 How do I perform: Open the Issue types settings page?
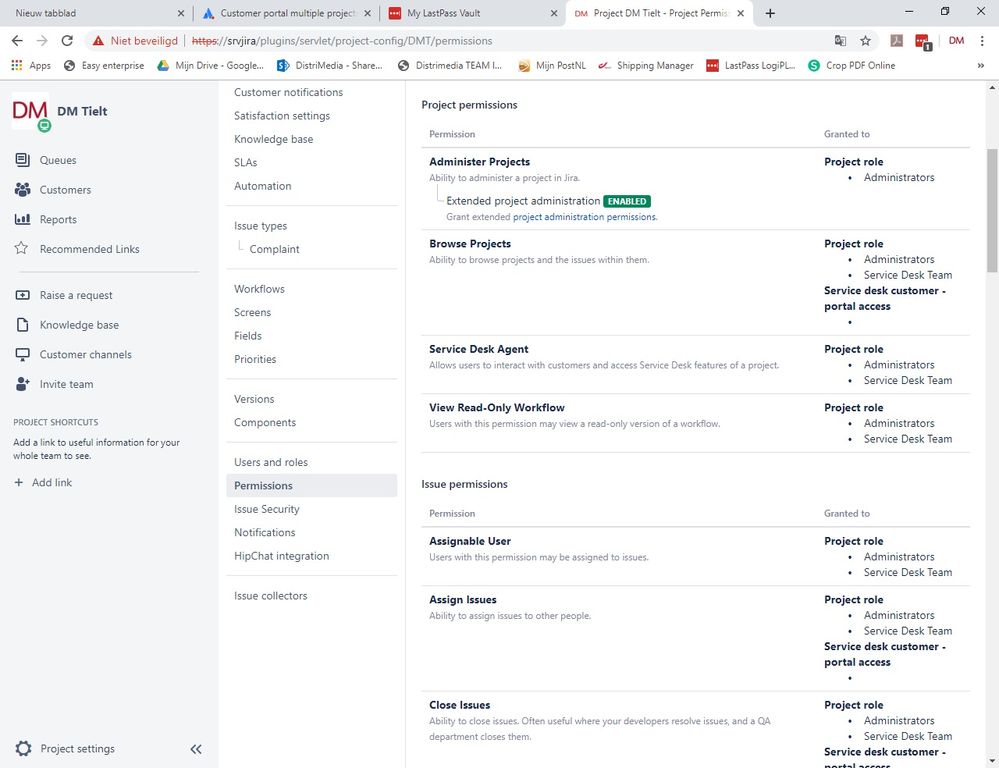260,226
